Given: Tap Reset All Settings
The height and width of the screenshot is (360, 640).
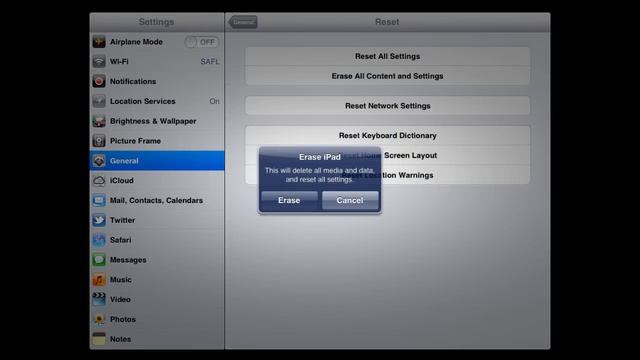Looking at the screenshot, I should click(x=387, y=56).
